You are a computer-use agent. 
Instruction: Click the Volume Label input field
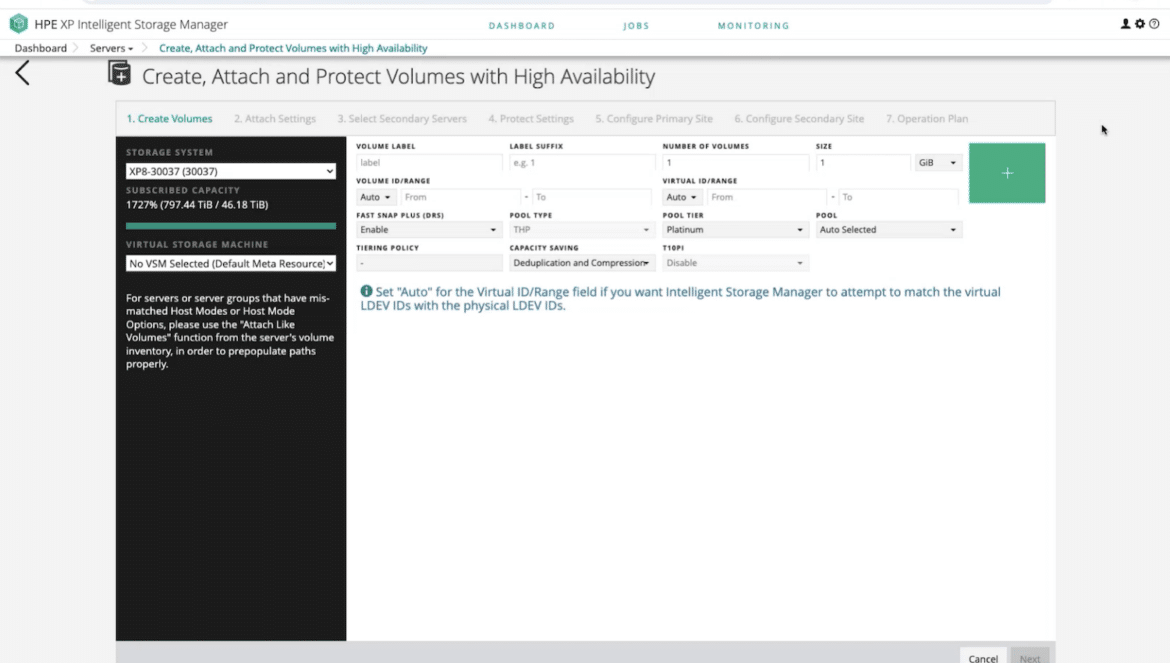tap(429, 163)
